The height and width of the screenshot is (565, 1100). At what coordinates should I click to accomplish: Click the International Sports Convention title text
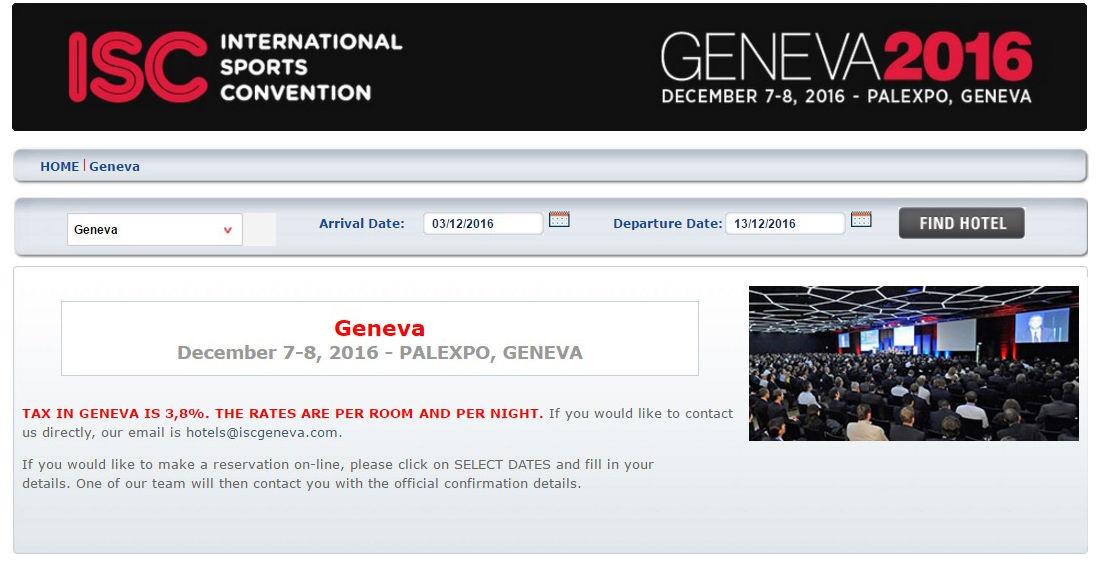coord(311,67)
